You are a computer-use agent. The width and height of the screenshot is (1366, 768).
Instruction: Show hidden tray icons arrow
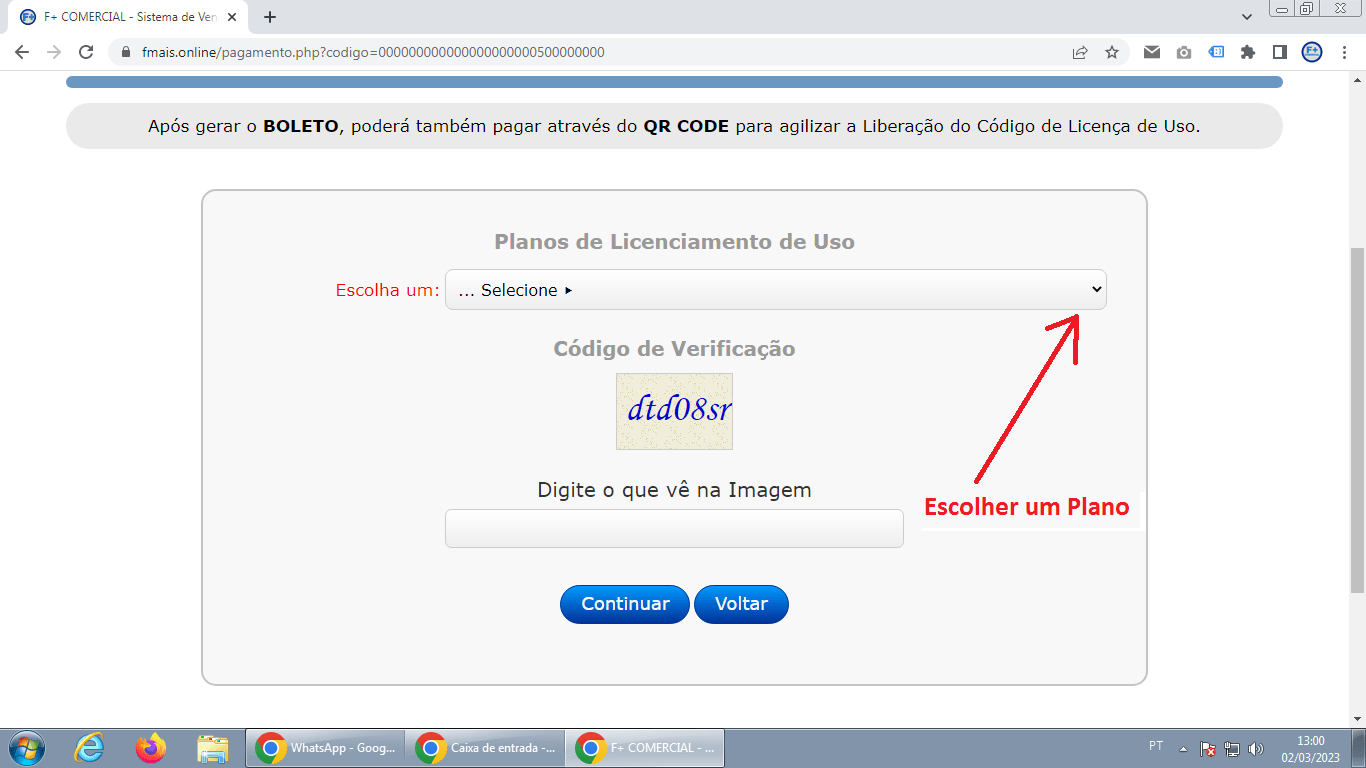point(1183,748)
